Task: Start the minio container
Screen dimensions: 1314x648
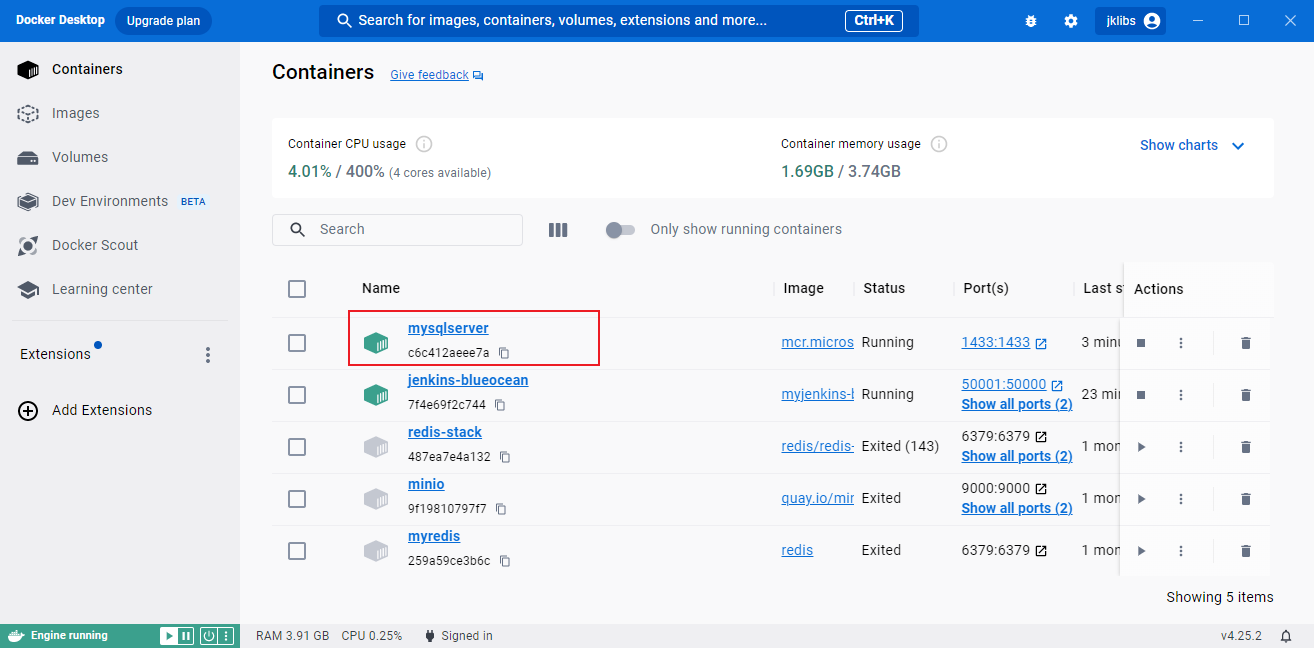Action: 1141,499
